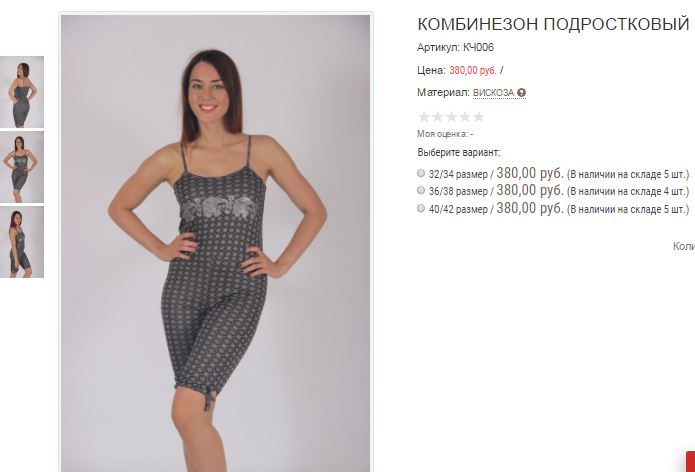
Task: Click the red button at bottom right
Action: tap(691, 462)
